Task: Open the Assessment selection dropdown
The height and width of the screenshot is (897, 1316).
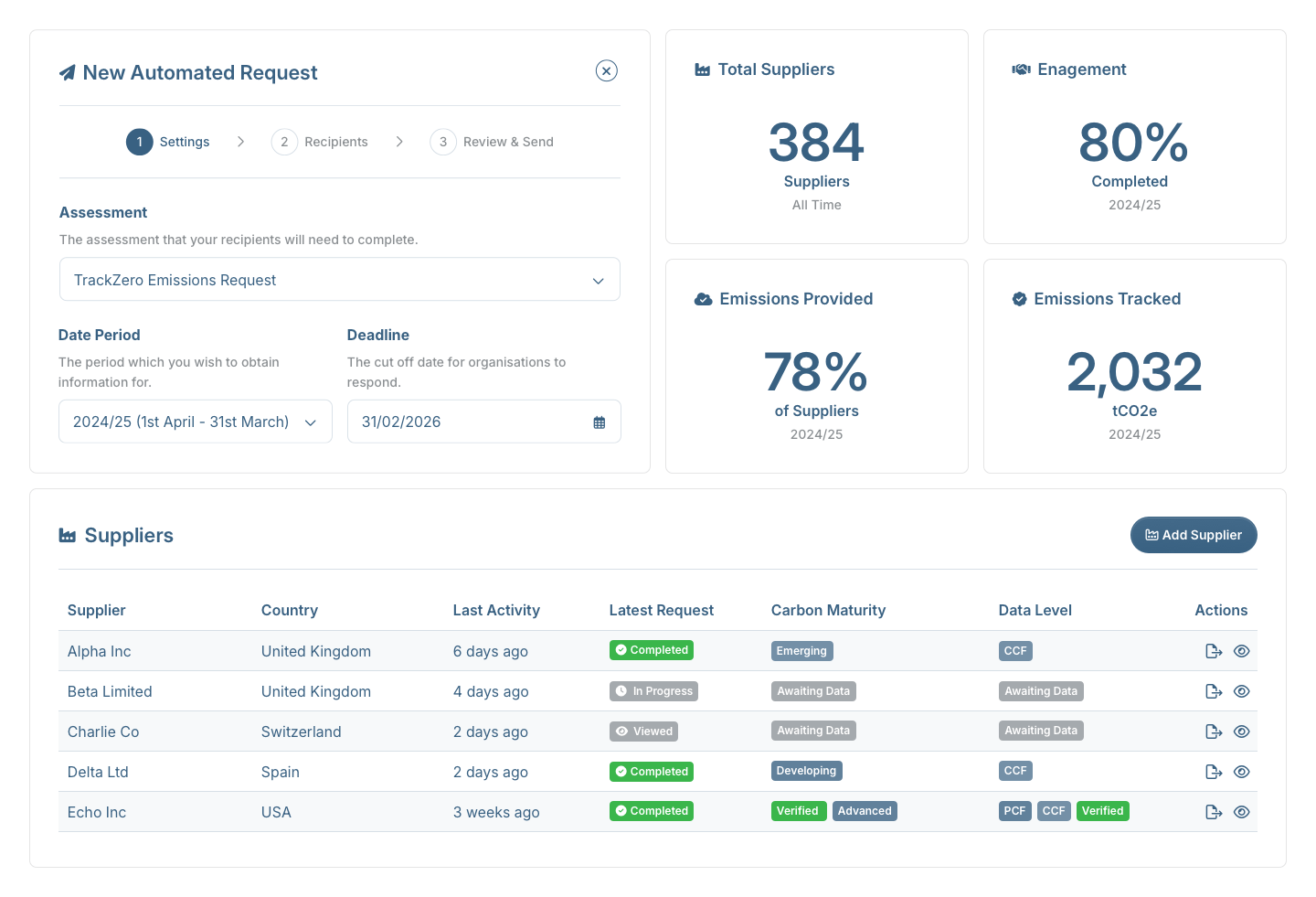Action: click(339, 279)
